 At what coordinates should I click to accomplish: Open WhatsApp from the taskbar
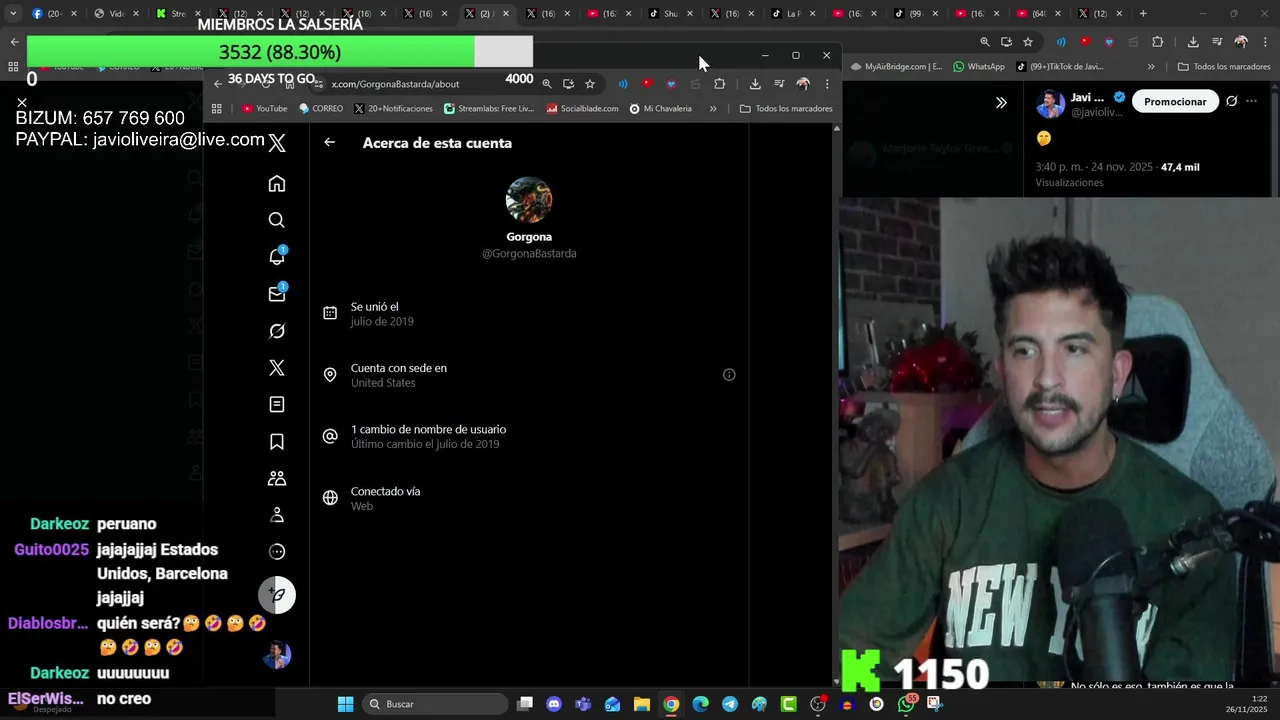click(x=906, y=704)
